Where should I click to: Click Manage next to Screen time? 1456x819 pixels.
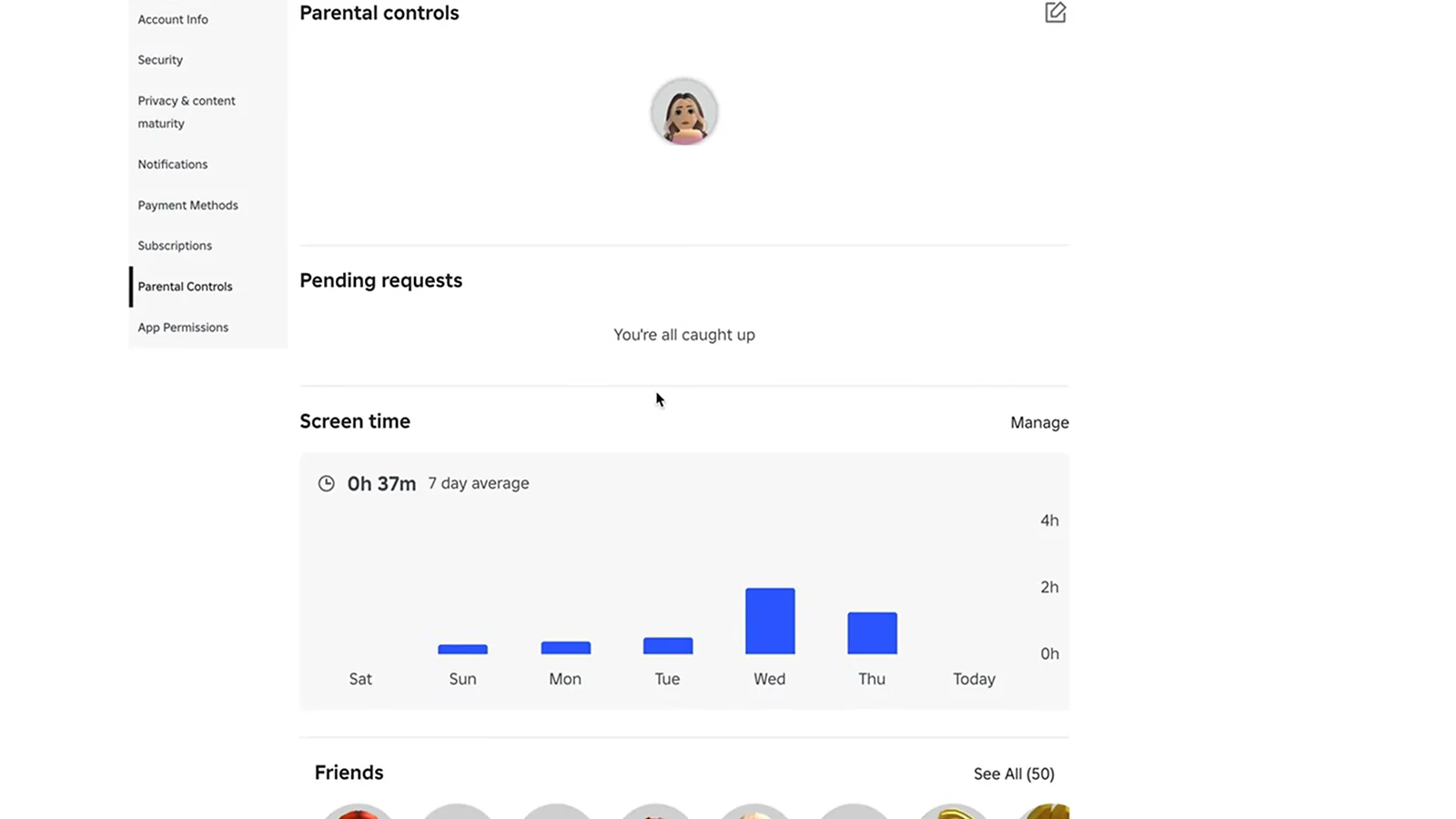tap(1039, 422)
